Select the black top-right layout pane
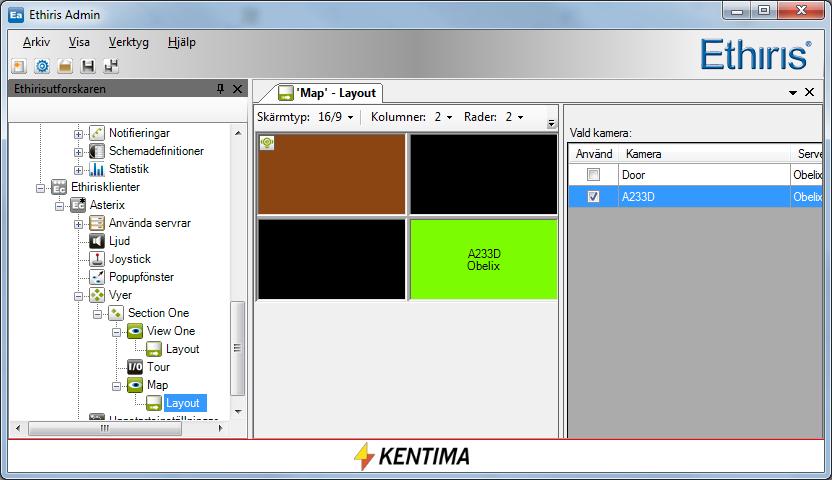Viewport: 832px width, 480px height. 483,174
